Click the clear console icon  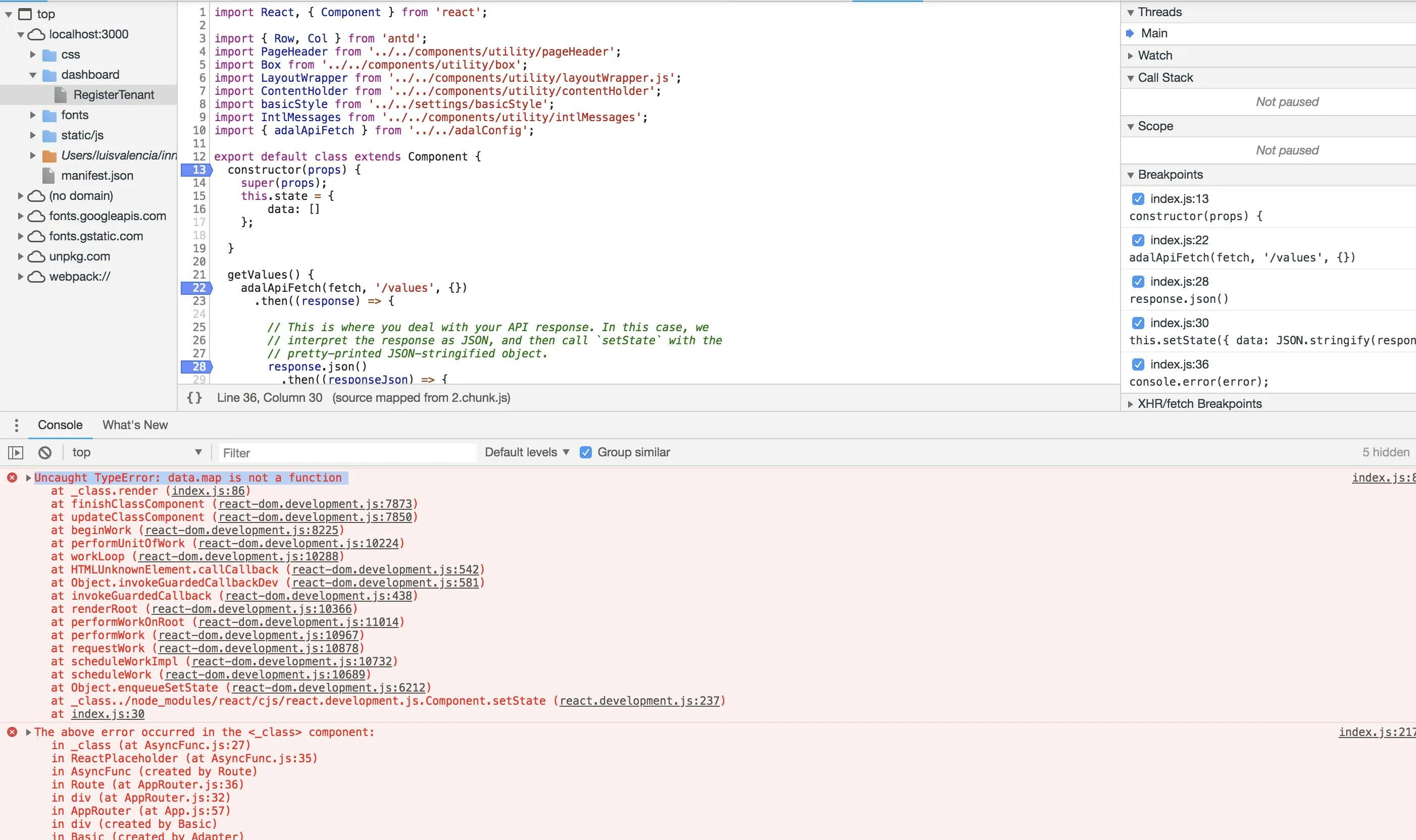point(45,452)
